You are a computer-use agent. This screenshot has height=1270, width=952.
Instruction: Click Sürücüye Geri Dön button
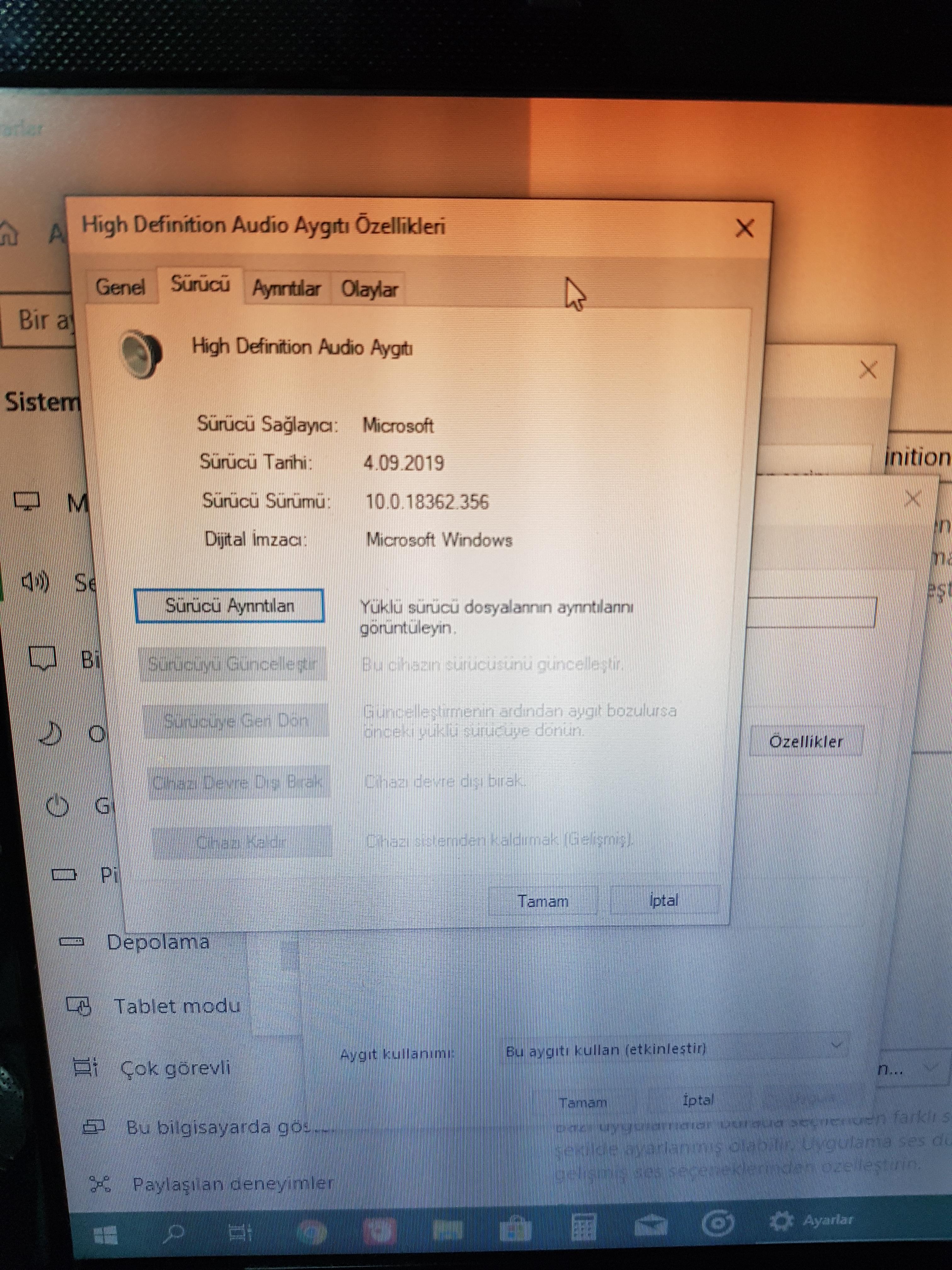236,720
